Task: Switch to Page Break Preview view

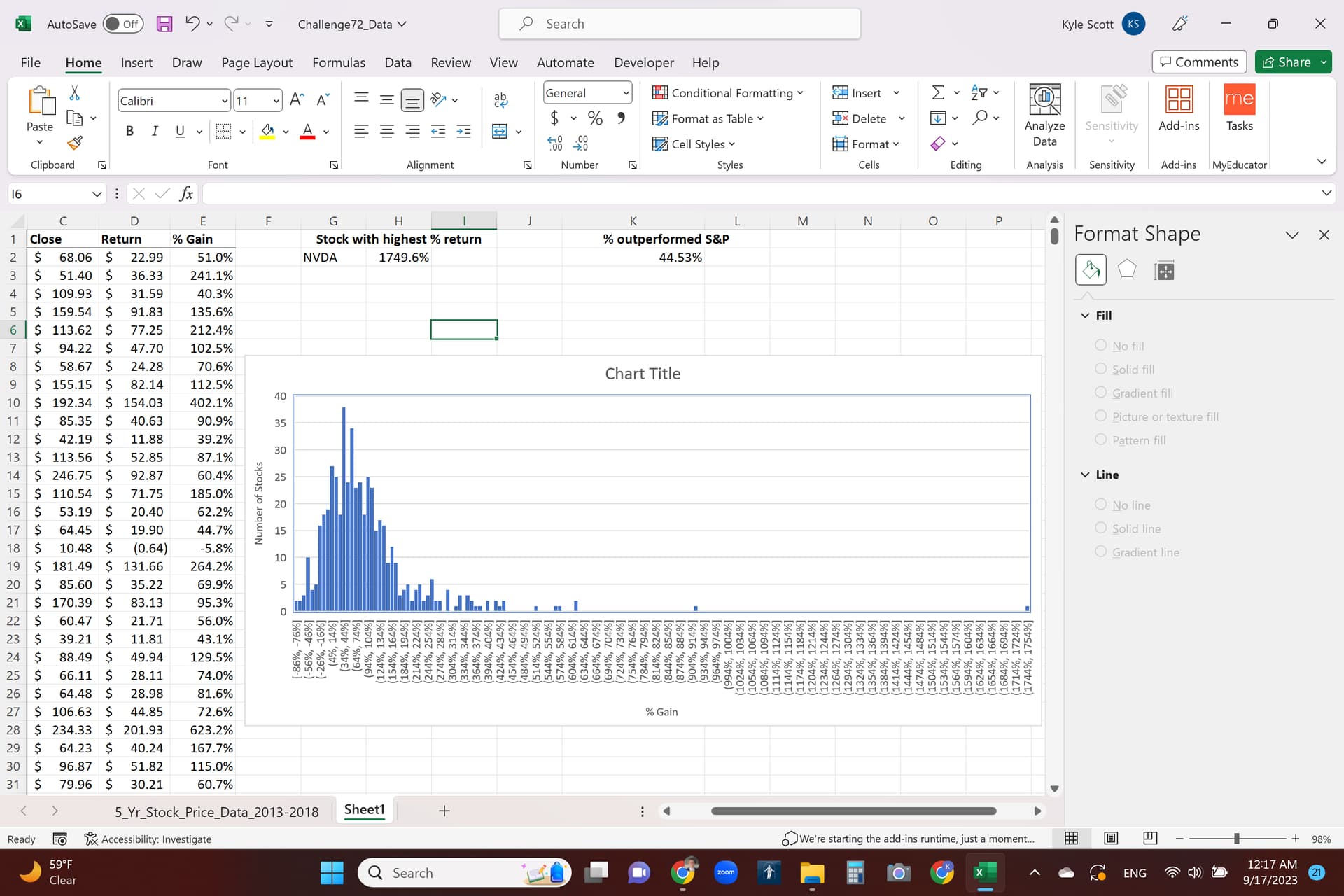Action: (1150, 838)
